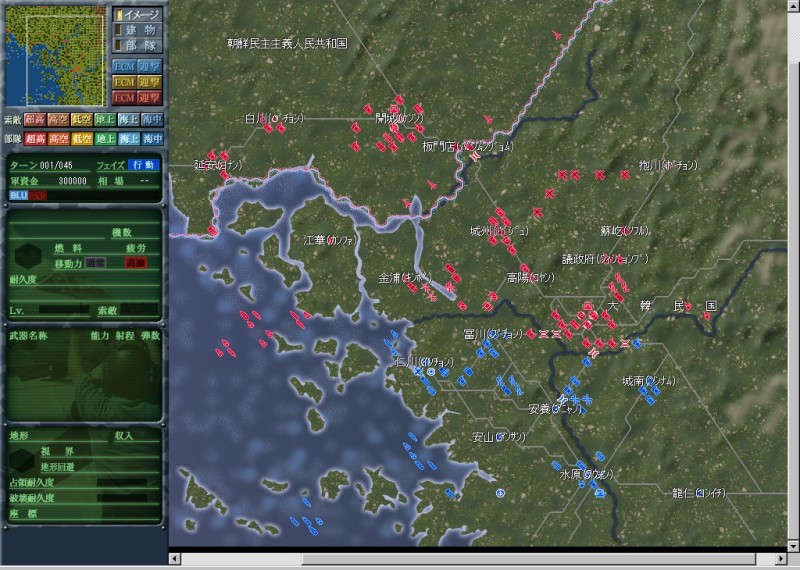Toggle the イメージ display option
The image size is (800, 570).
[137, 14]
